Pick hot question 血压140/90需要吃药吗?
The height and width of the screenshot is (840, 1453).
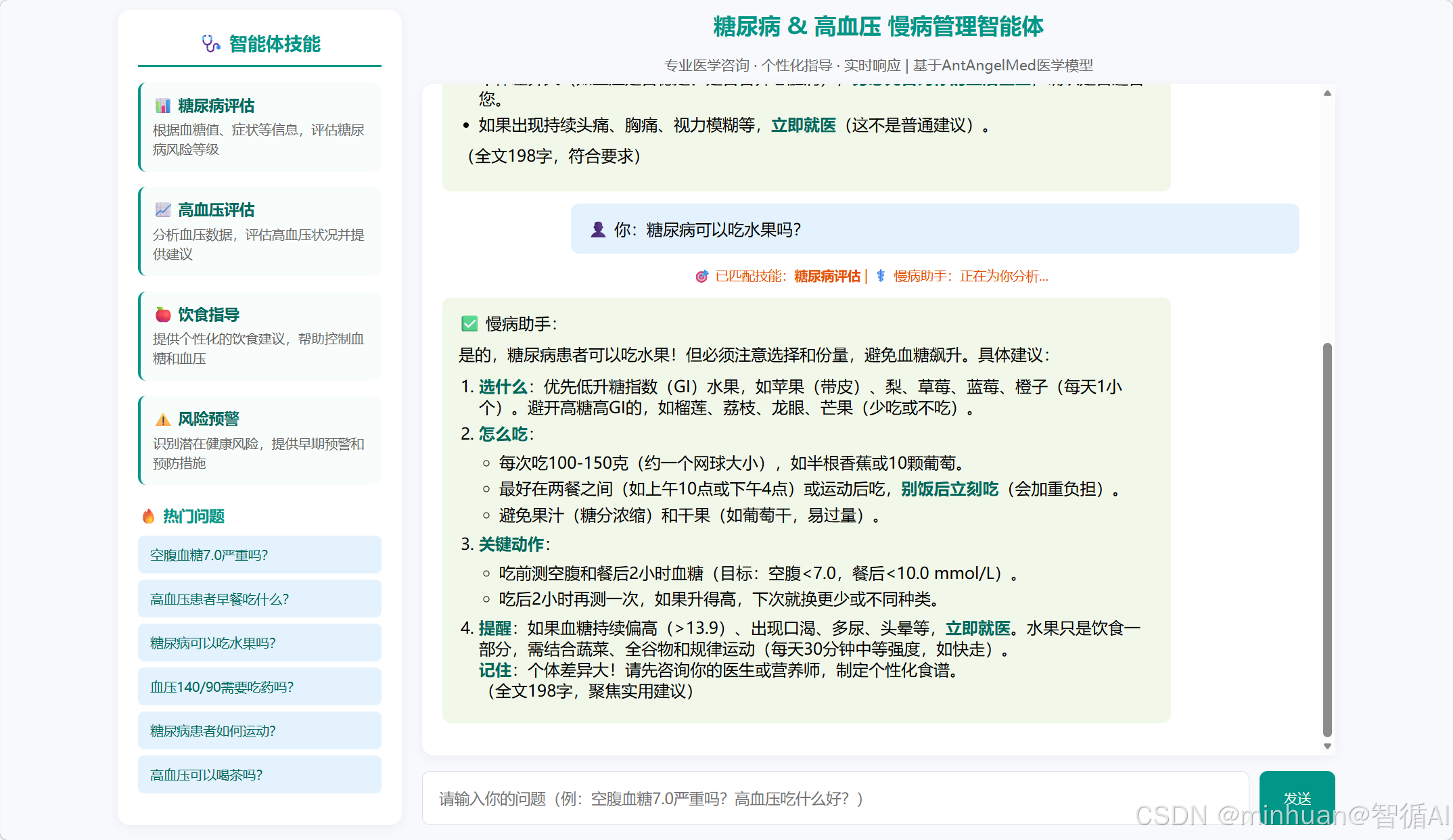point(260,687)
